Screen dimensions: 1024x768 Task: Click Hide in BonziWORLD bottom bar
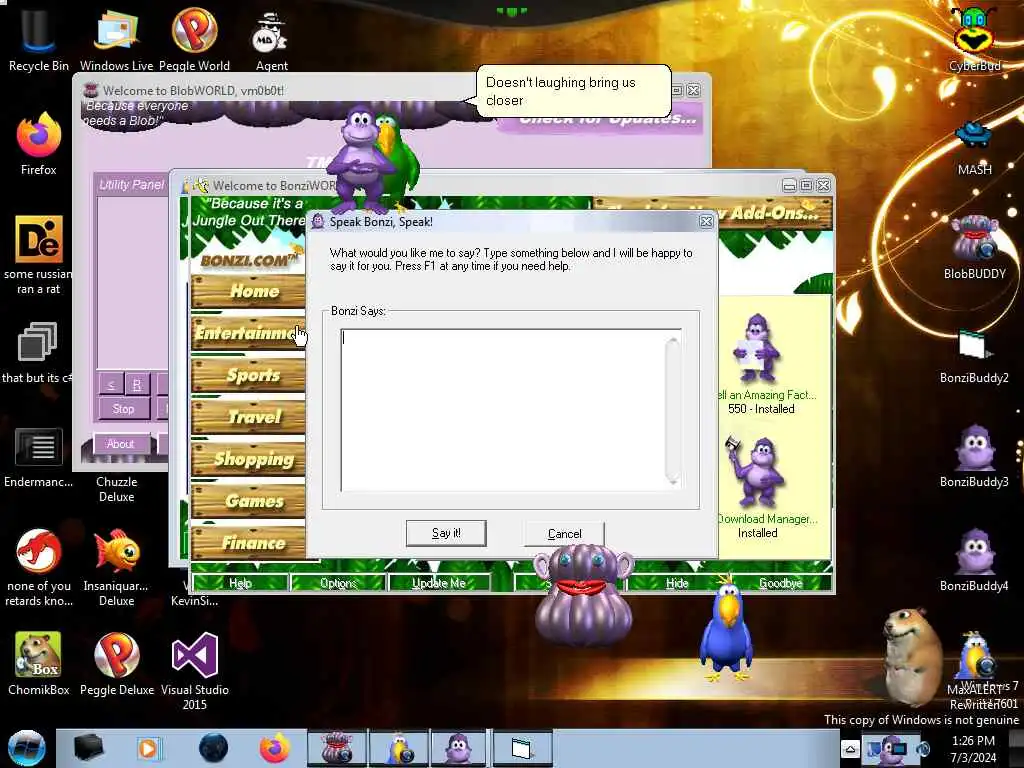[x=677, y=583]
